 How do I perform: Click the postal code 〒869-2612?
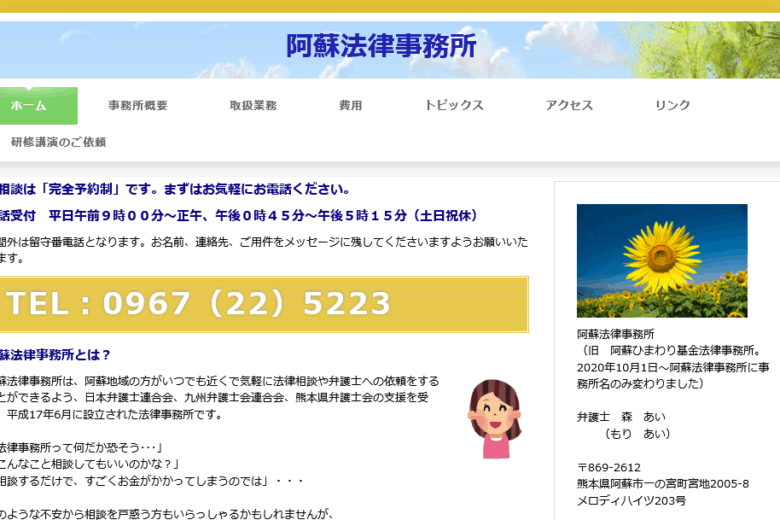(609, 467)
